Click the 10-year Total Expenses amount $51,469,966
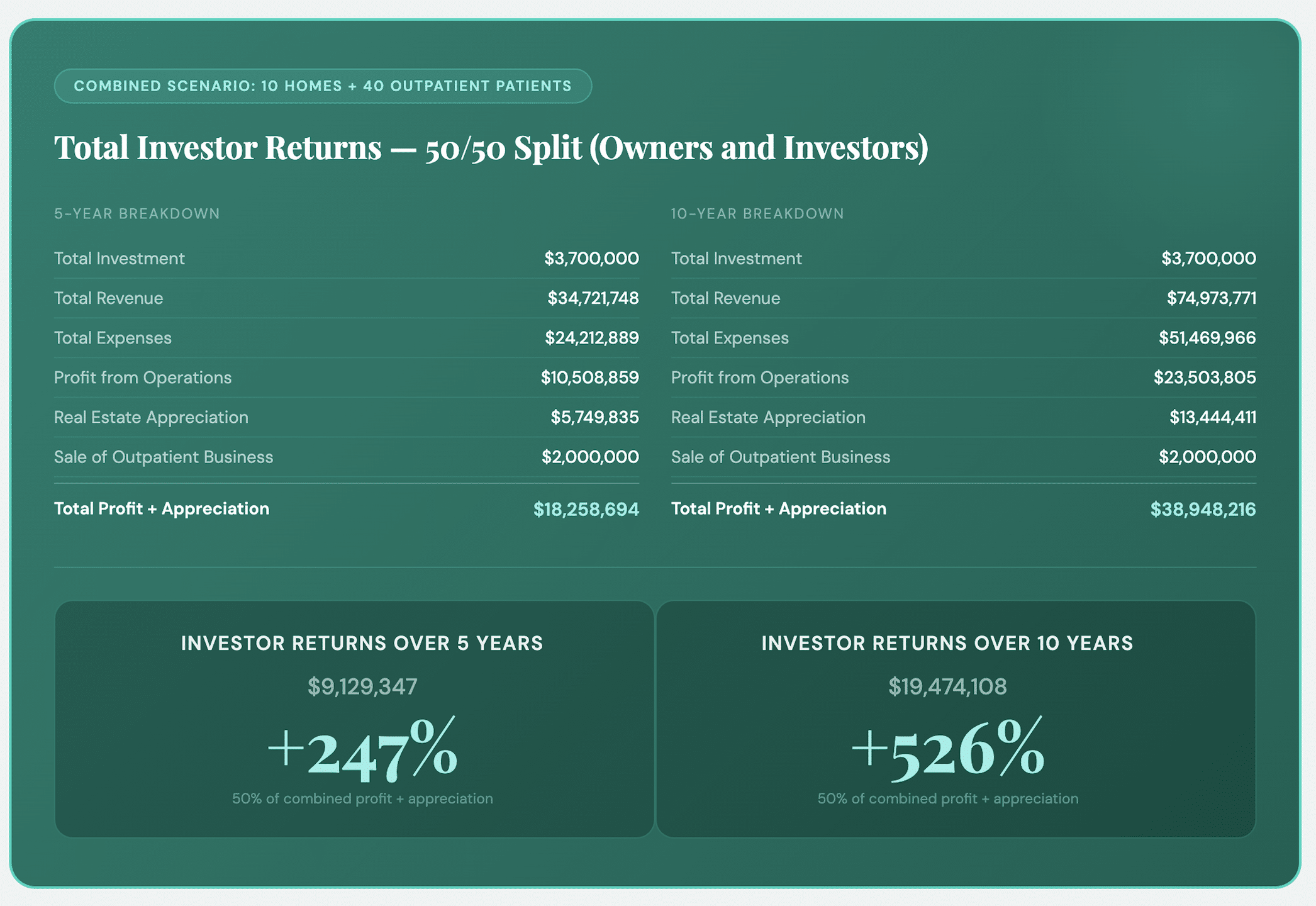Viewport: 1316px width, 906px height. (1207, 338)
